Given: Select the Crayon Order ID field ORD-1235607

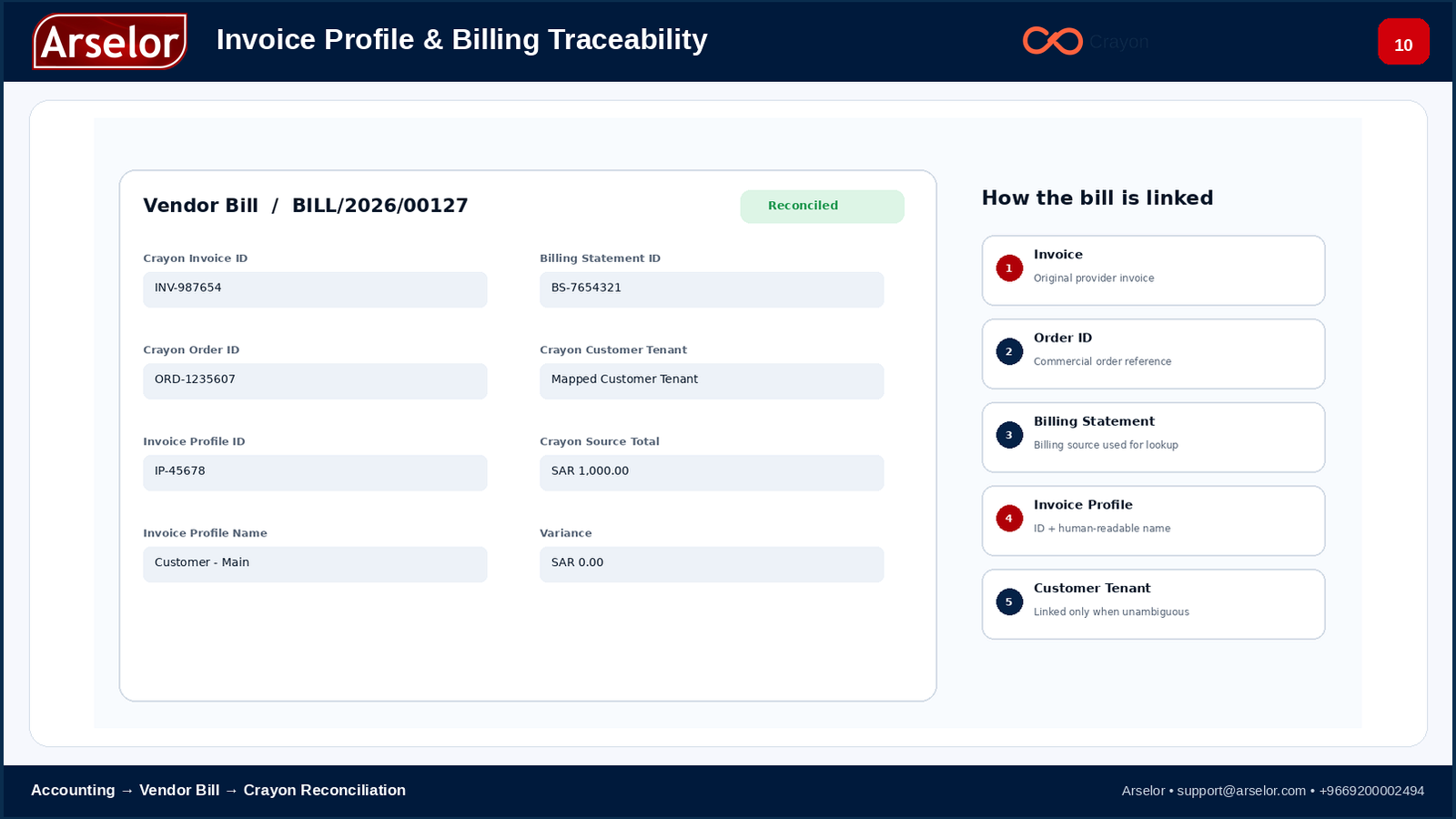Looking at the screenshot, I should (x=315, y=381).
